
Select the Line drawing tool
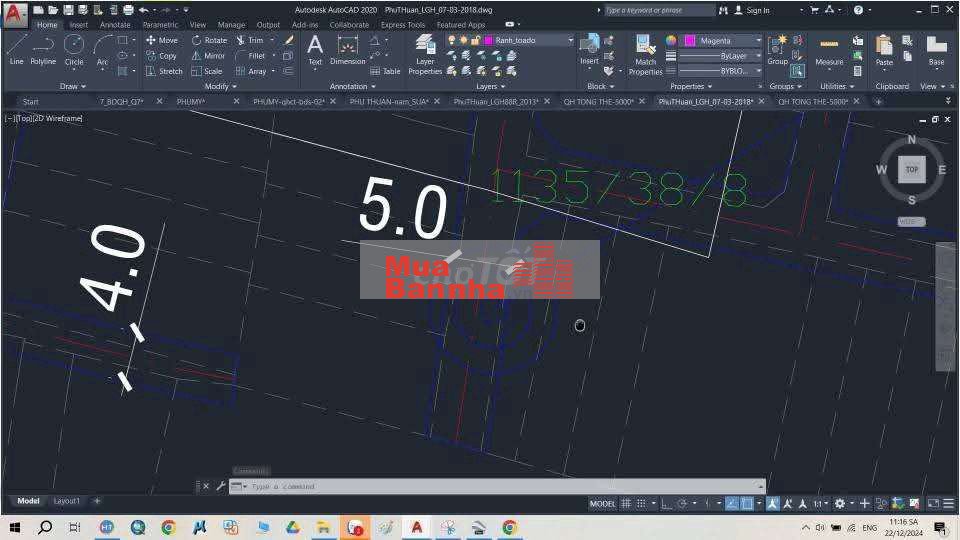(16, 49)
